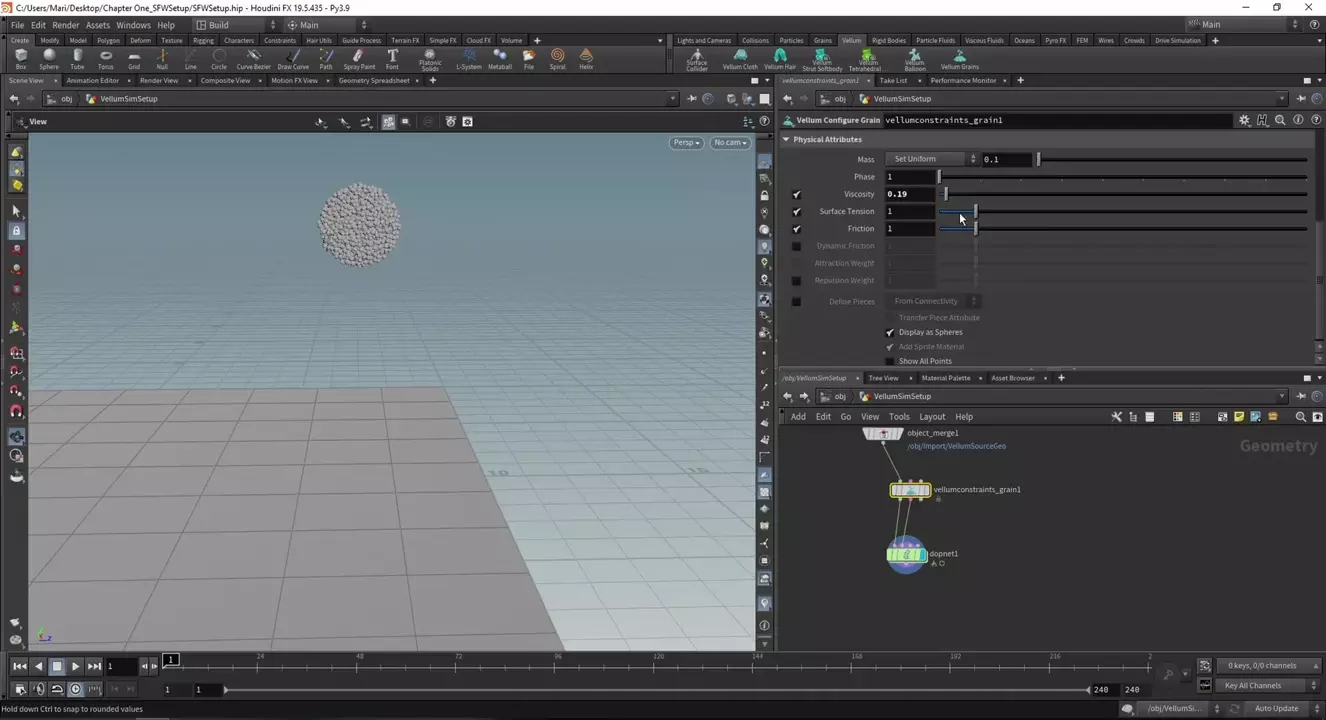This screenshot has width=1326, height=720.
Task: Select the Metaball shelf tool
Action: (500, 58)
